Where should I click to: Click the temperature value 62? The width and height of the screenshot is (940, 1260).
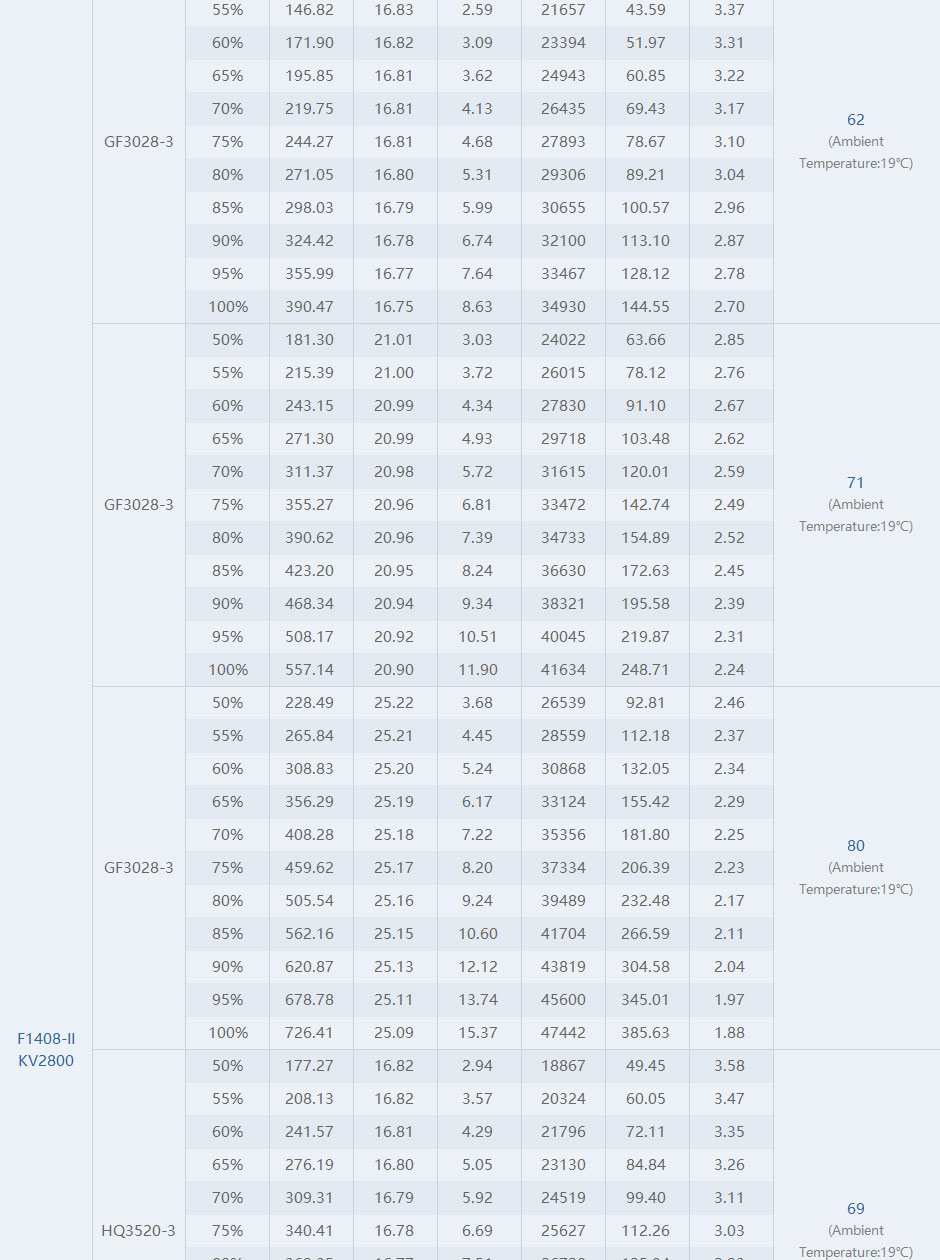click(855, 120)
